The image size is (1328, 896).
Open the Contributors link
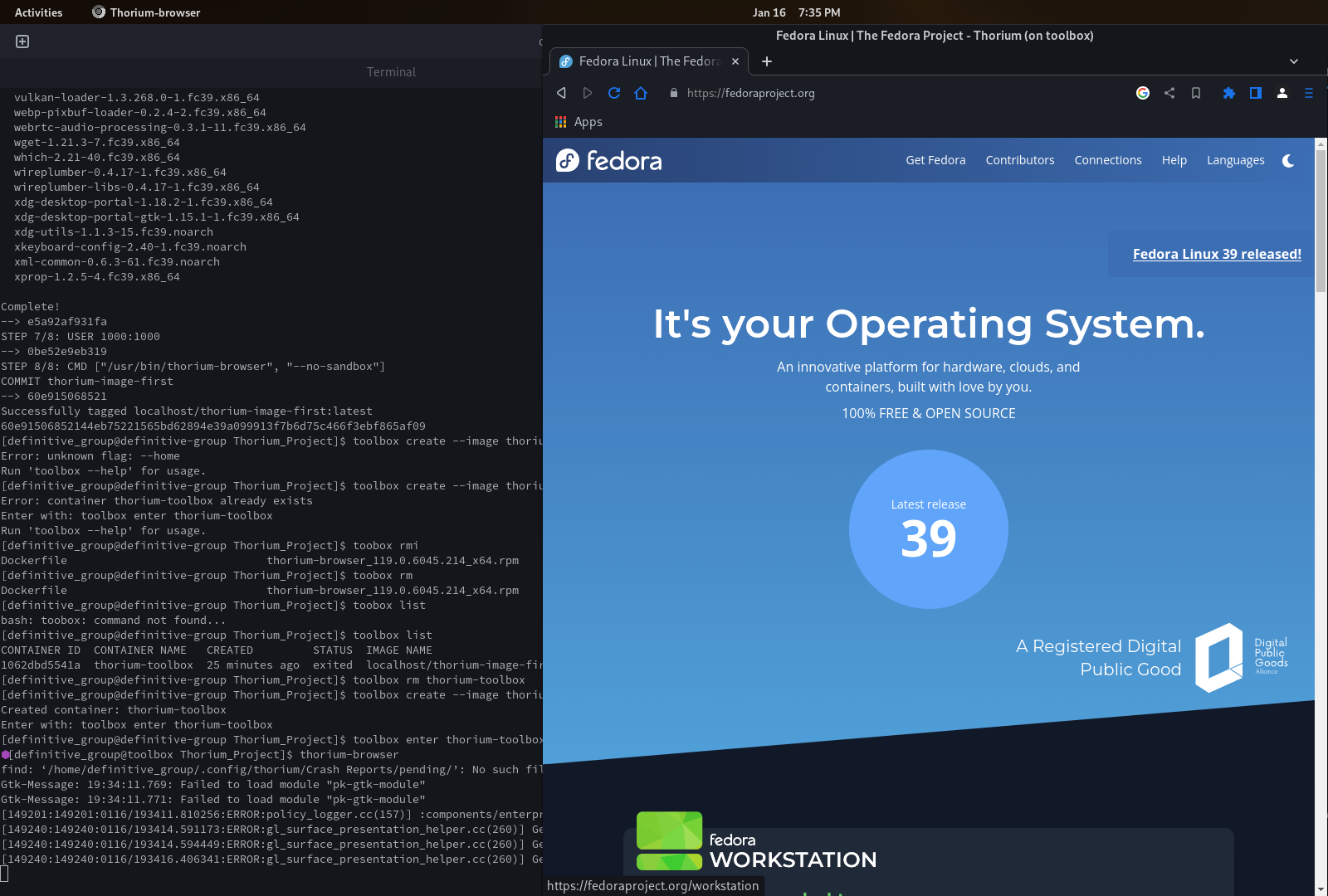1020,161
